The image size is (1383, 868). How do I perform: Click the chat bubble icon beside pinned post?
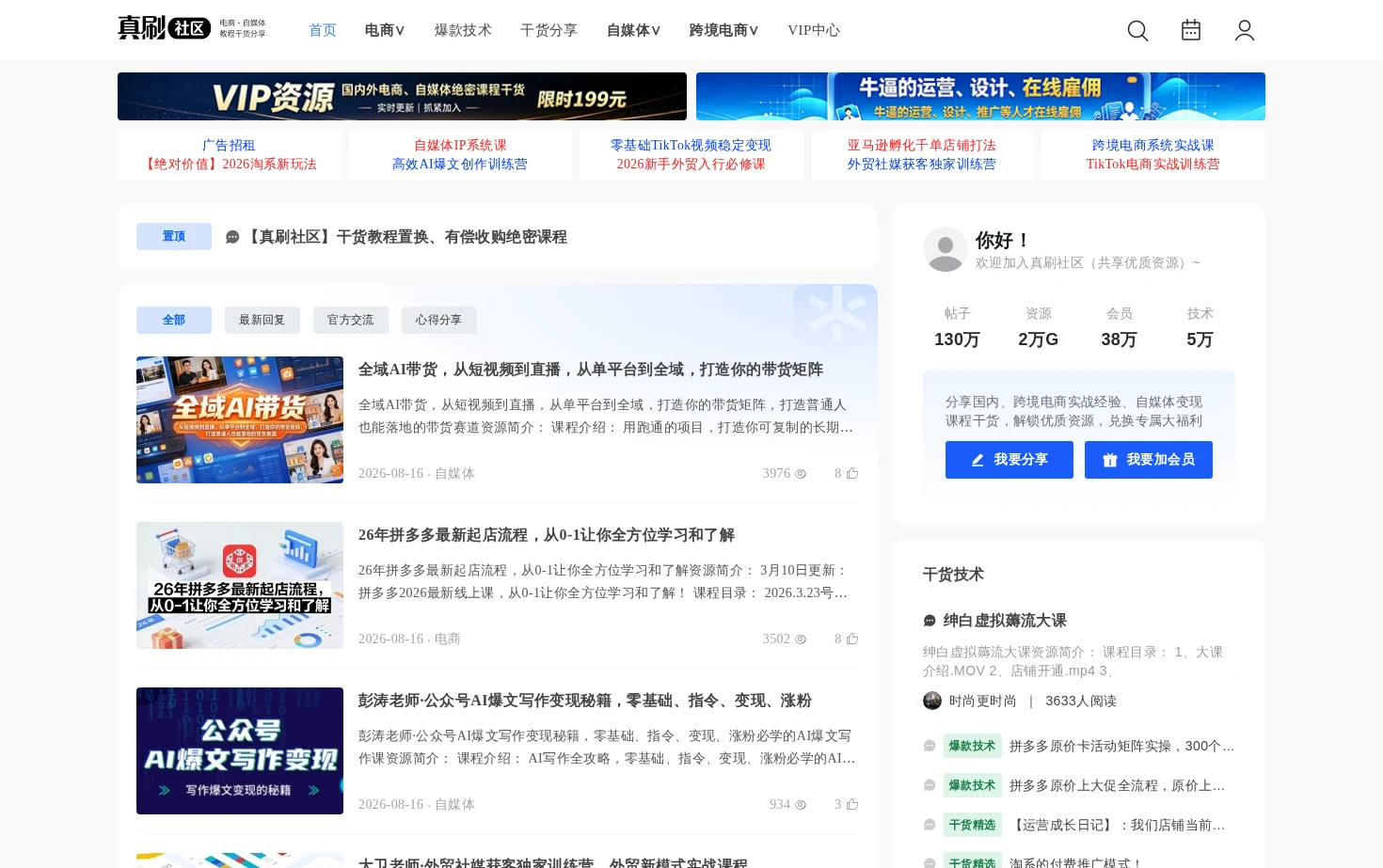tap(232, 237)
